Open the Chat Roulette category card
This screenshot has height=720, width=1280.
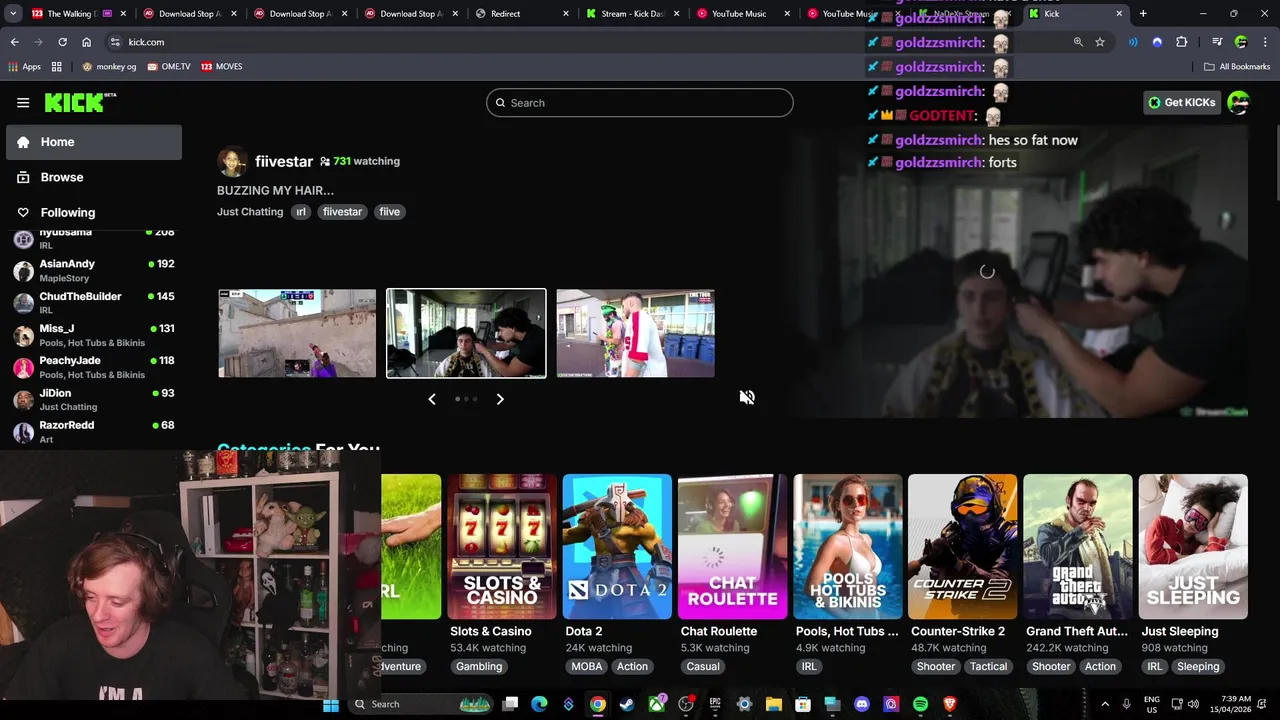(732, 547)
